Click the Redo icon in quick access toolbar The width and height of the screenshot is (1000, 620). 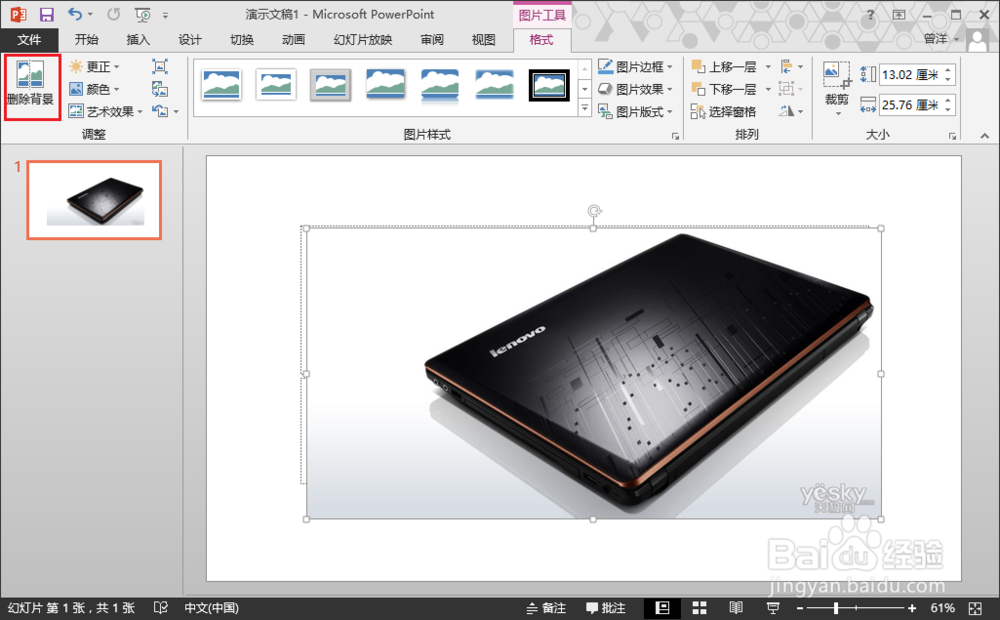point(114,14)
